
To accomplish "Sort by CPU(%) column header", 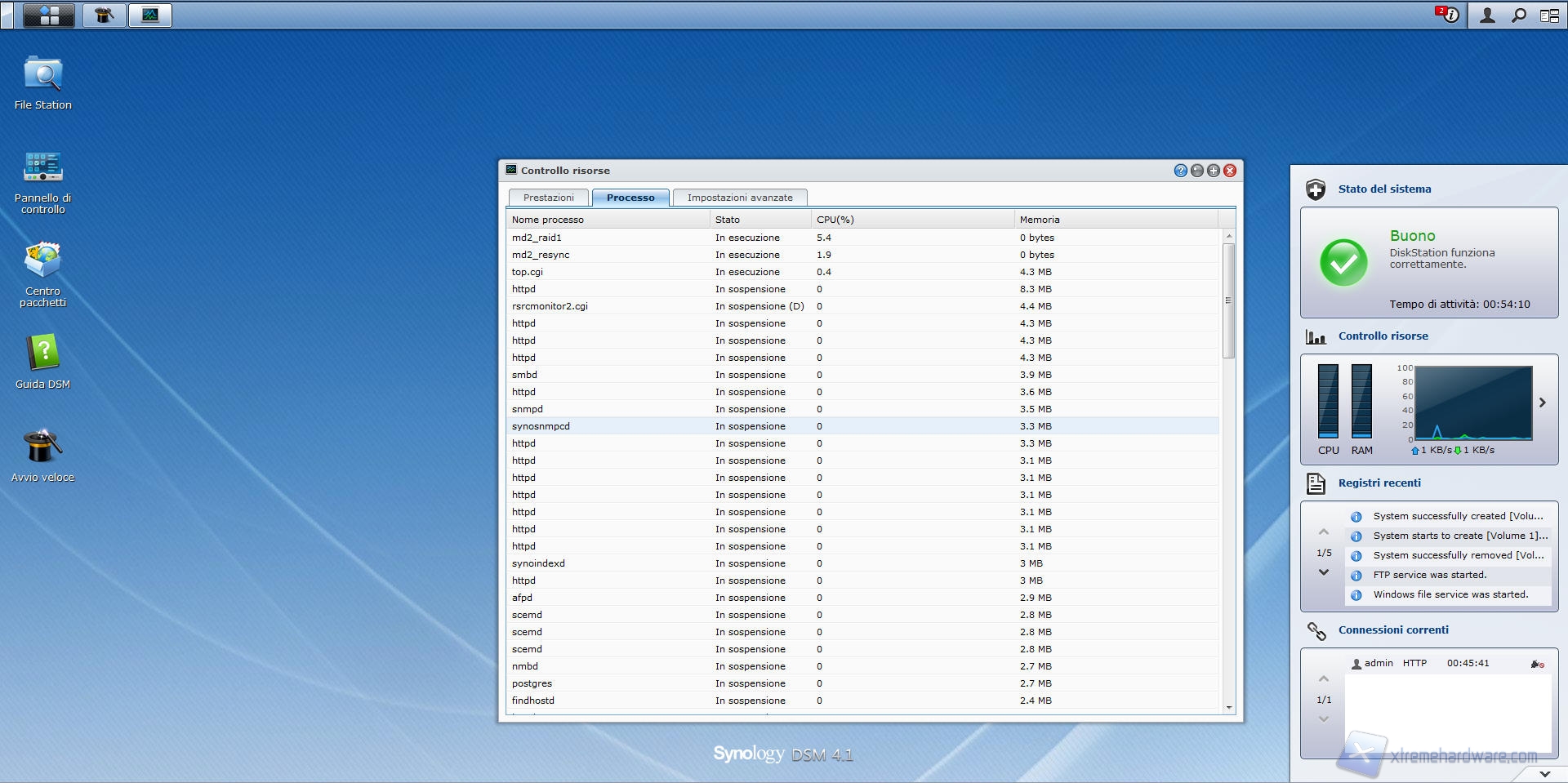I will pos(835,220).
